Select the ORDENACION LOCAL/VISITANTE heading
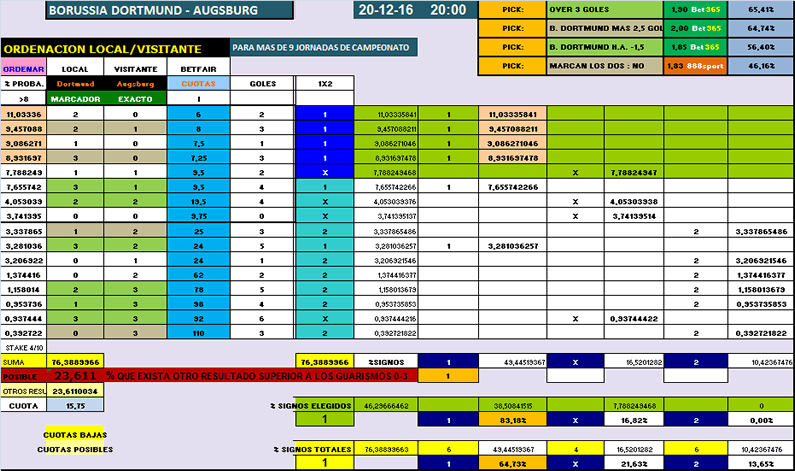Image resolution: width=795 pixels, height=471 pixels. pos(115,49)
